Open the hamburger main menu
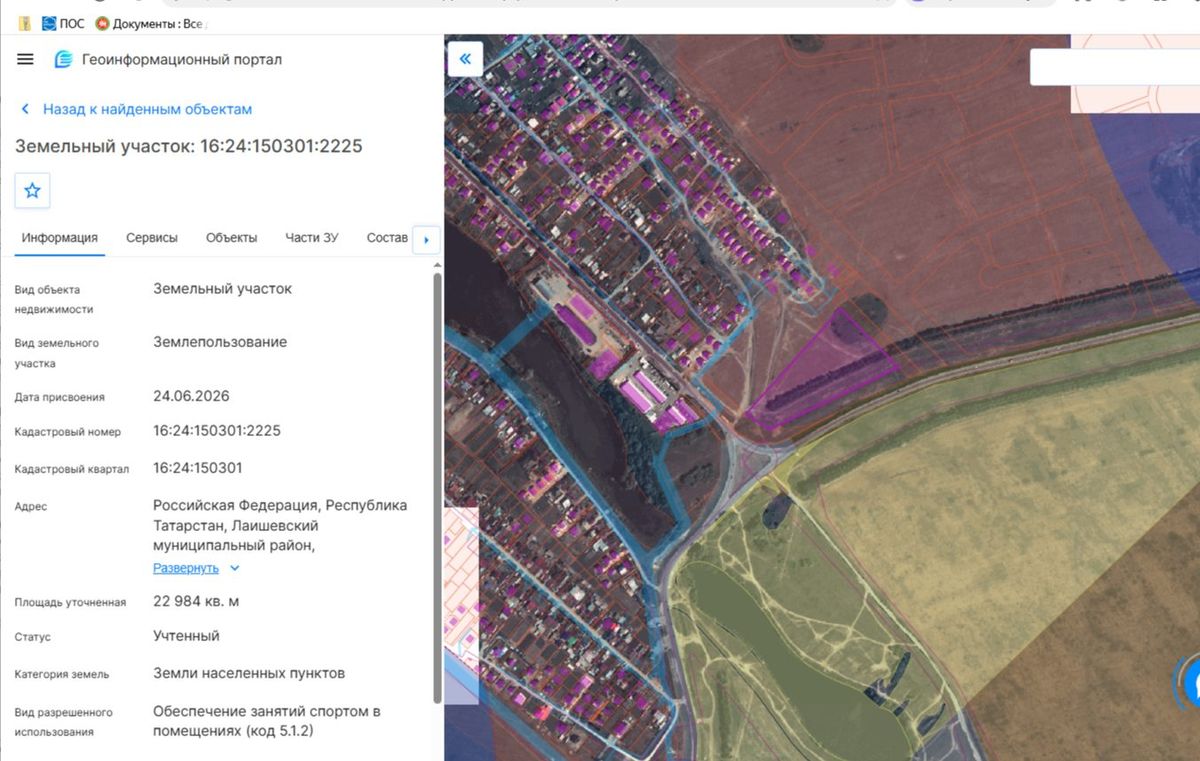This screenshot has height=761, width=1200. [25, 59]
